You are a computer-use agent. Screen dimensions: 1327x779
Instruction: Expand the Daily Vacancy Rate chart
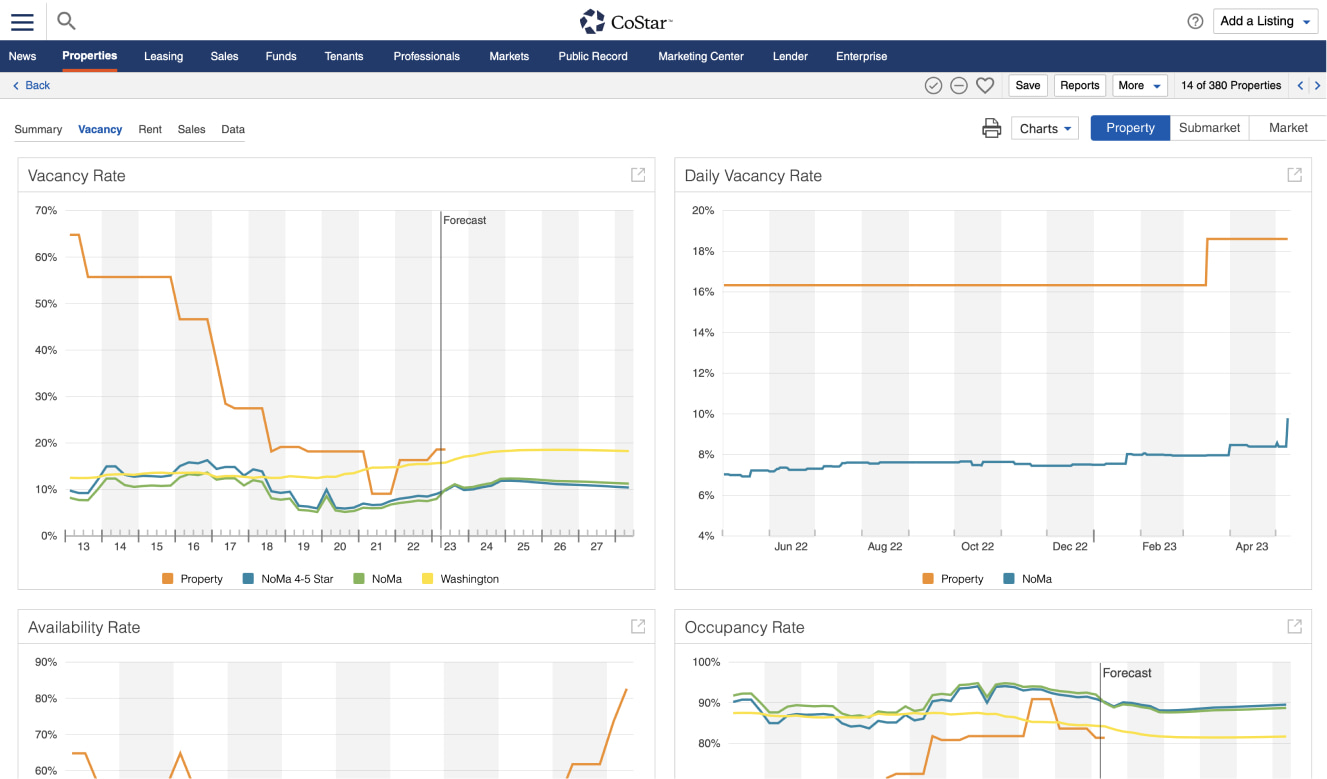tap(1294, 175)
